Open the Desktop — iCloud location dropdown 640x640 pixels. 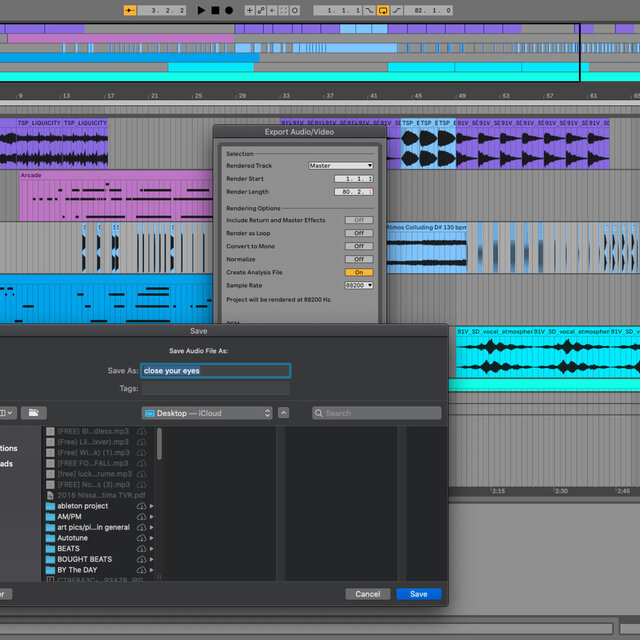(x=207, y=413)
